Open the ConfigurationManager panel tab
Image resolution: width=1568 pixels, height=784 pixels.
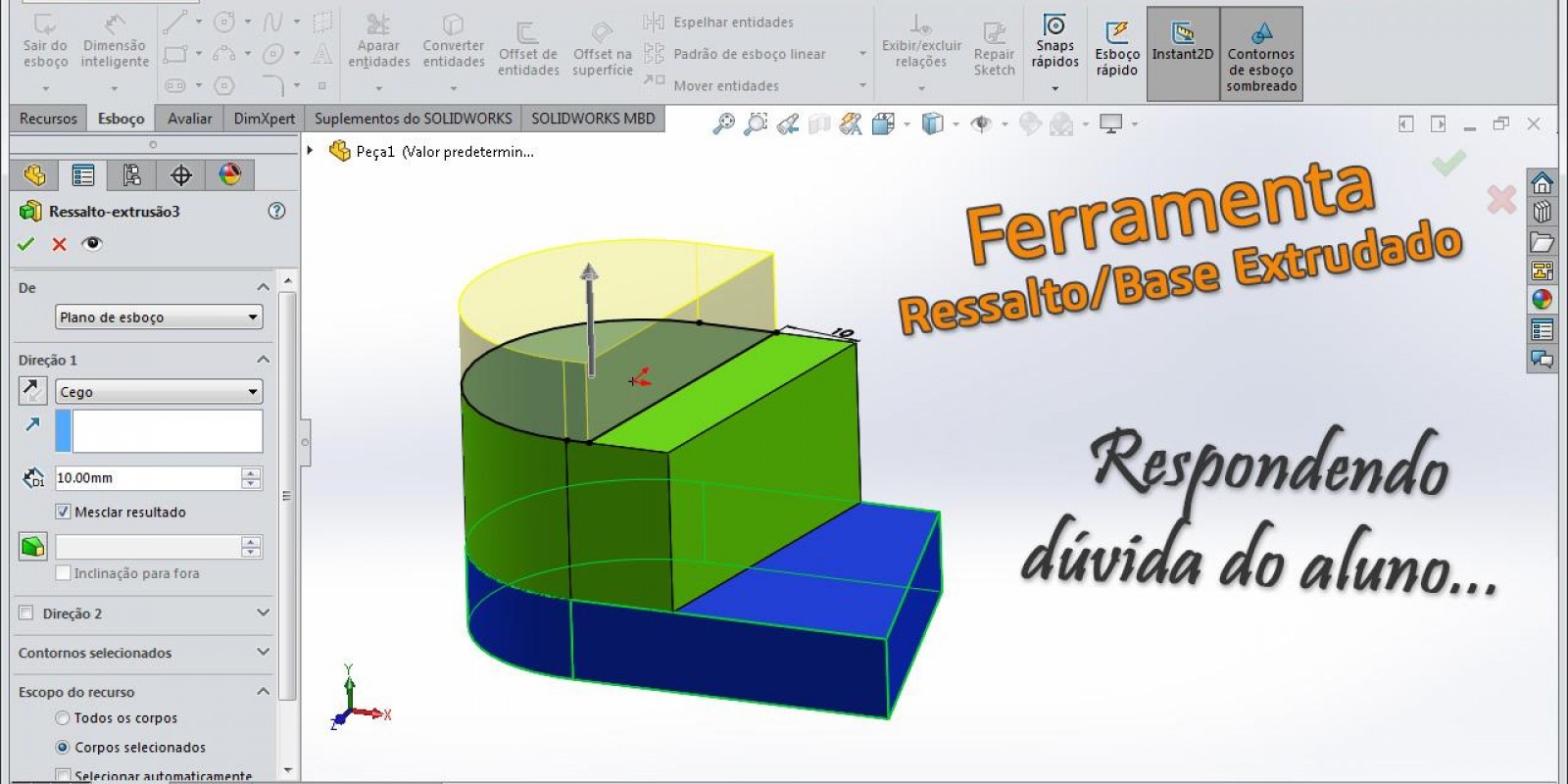point(131,175)
